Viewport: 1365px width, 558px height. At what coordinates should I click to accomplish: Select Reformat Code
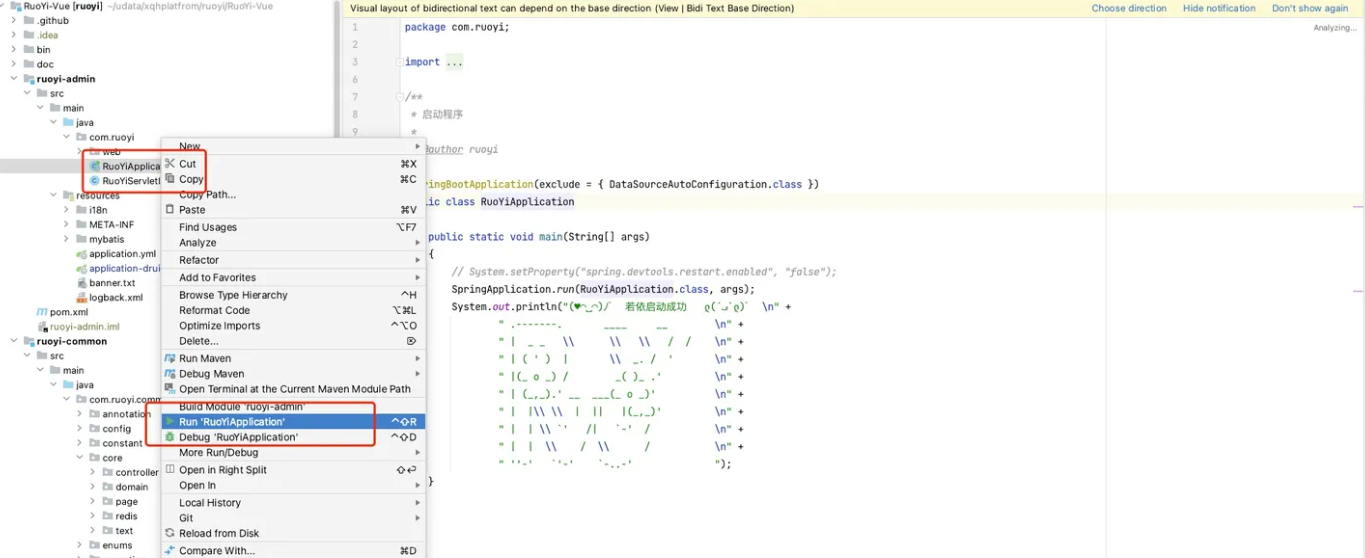pyautogui.click(x=293, y=310)
